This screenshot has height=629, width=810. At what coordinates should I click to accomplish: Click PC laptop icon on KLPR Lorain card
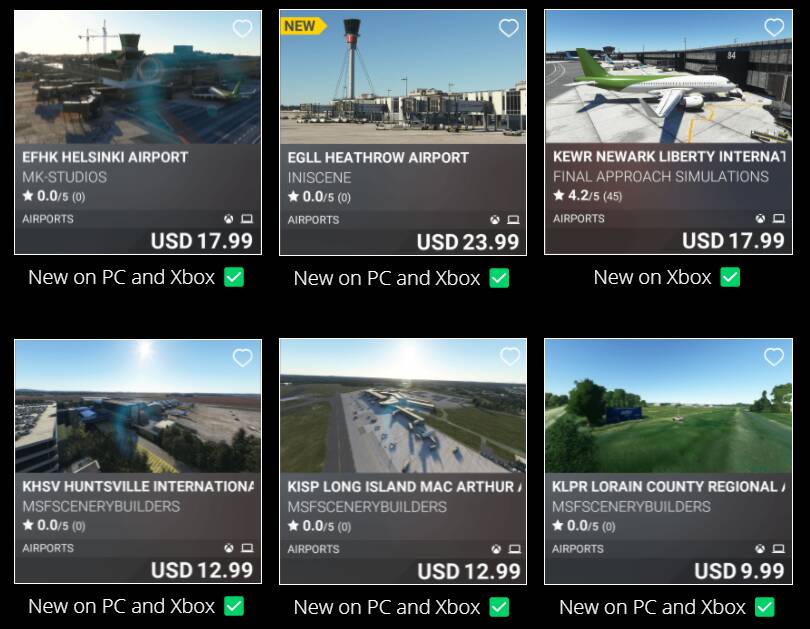point(778,548)
